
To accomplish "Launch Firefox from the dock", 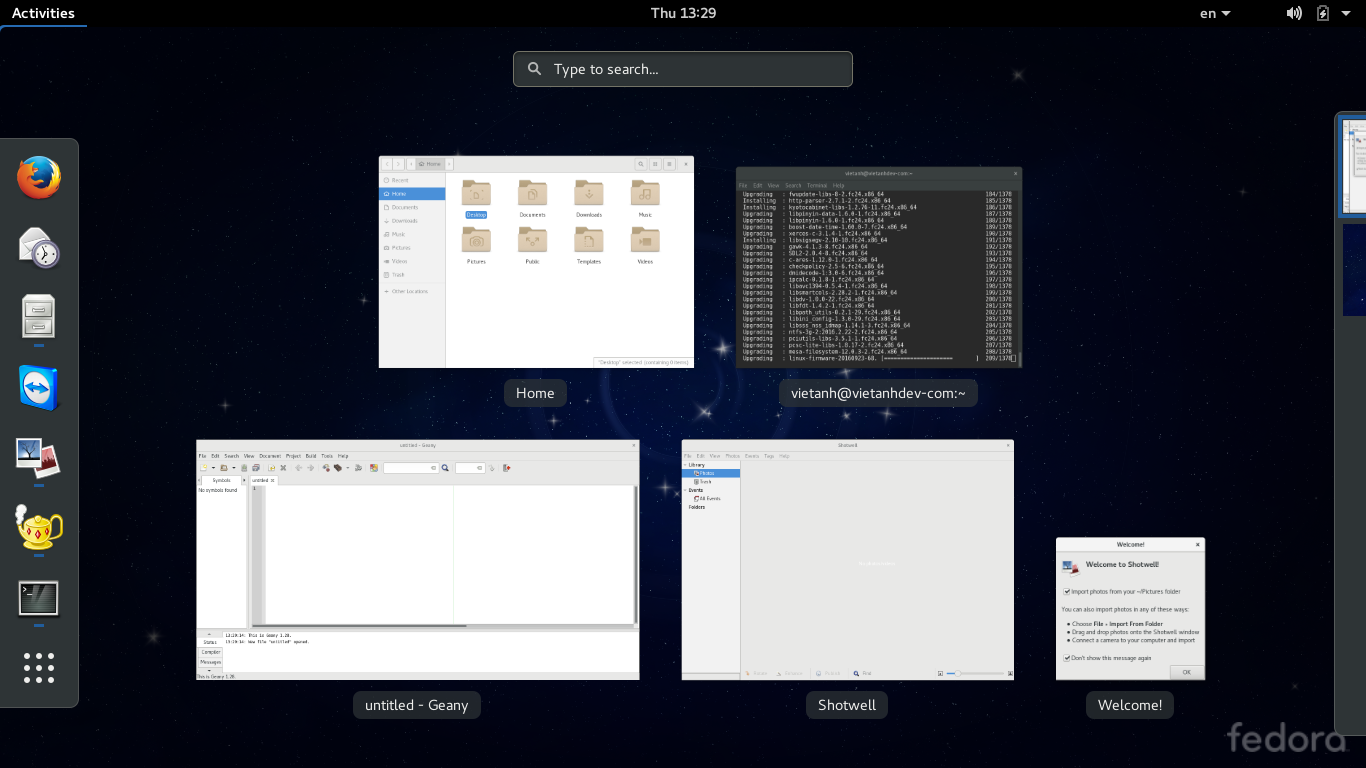I will (39, 178).
